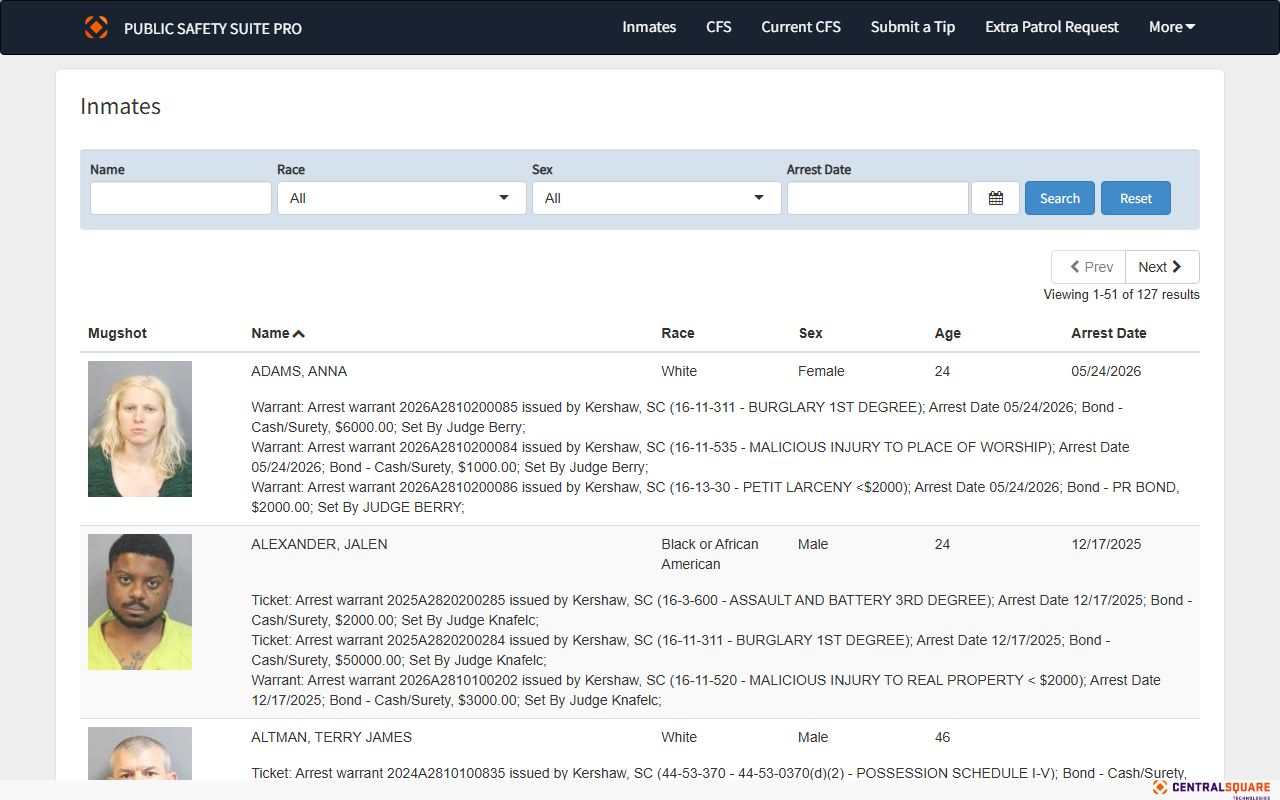Screen dimensions: 1280x800
Task: Click the CentralSquare logo in footer
Action: [x=1211, y=789]
